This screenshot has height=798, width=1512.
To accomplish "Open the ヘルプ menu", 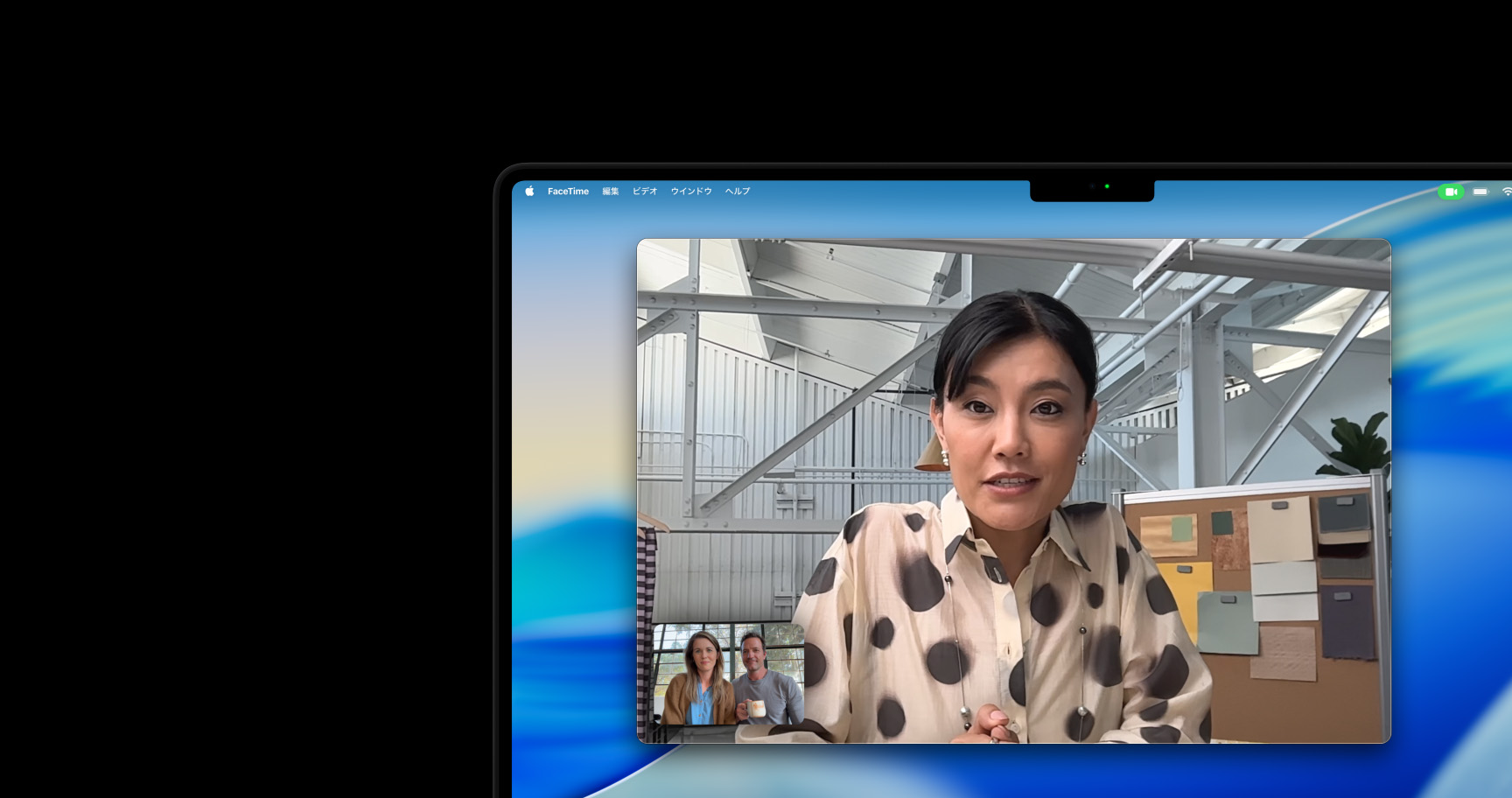I will click(737, 191).
